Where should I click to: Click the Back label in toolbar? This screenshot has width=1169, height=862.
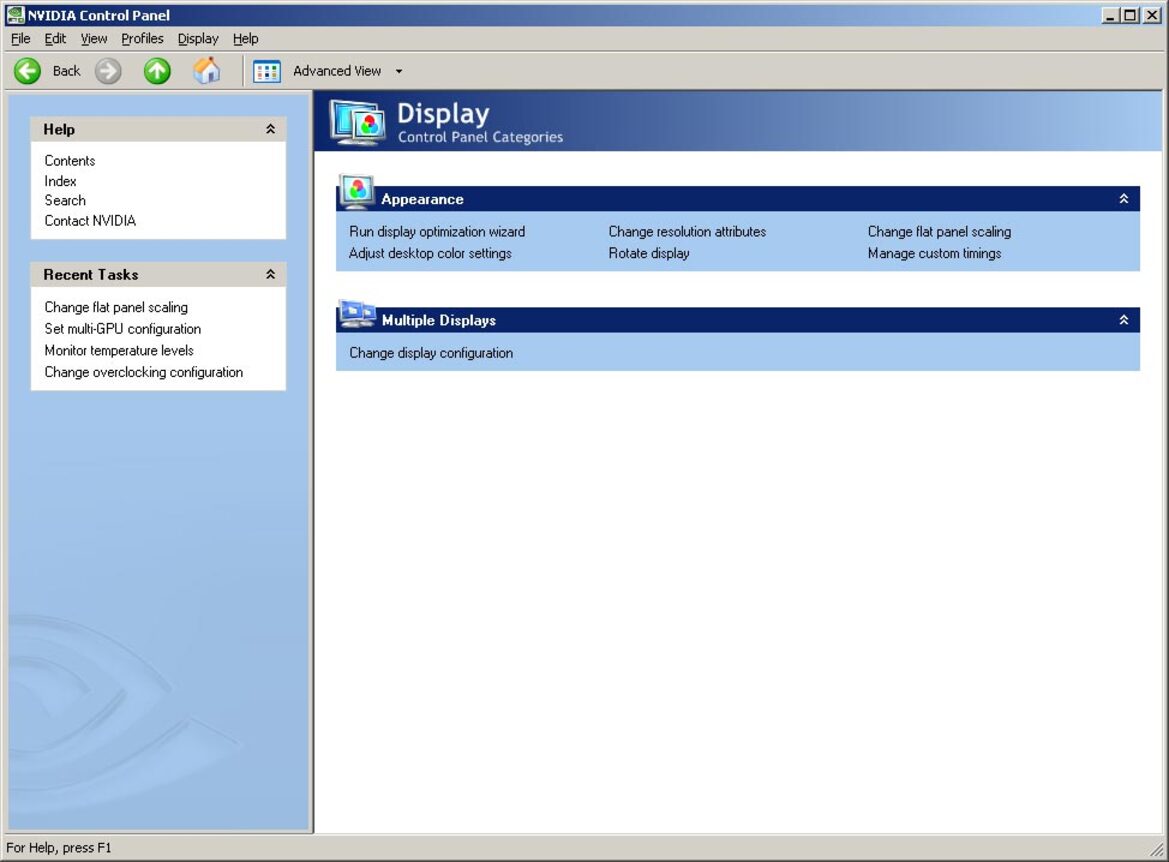pos(66,71)
